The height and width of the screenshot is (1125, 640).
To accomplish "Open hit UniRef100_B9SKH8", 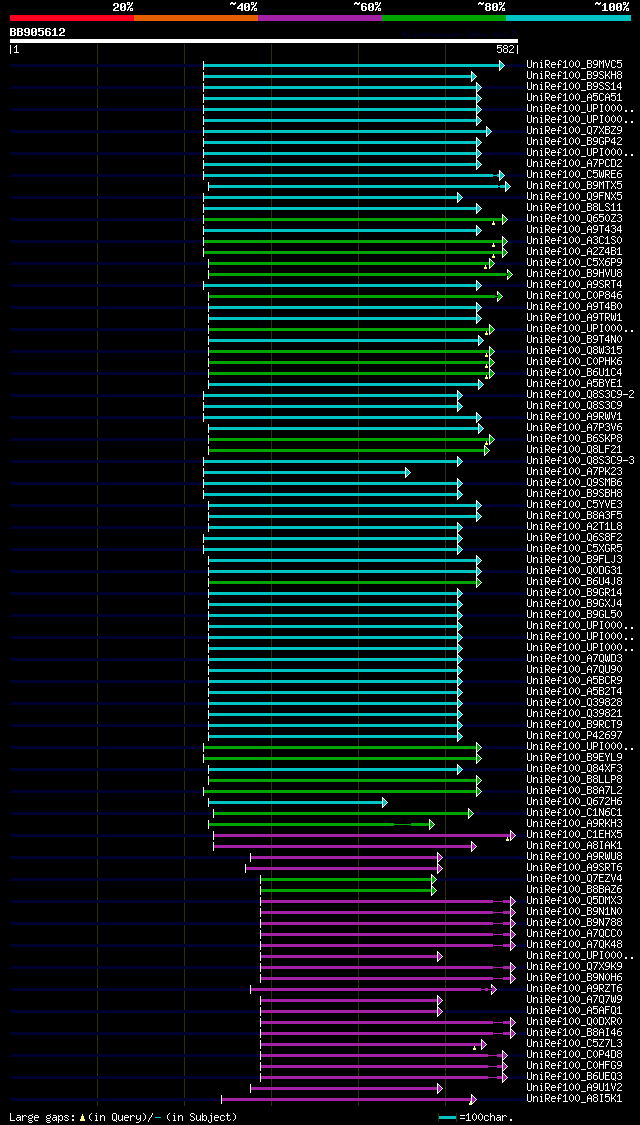I will coord(574,75).
